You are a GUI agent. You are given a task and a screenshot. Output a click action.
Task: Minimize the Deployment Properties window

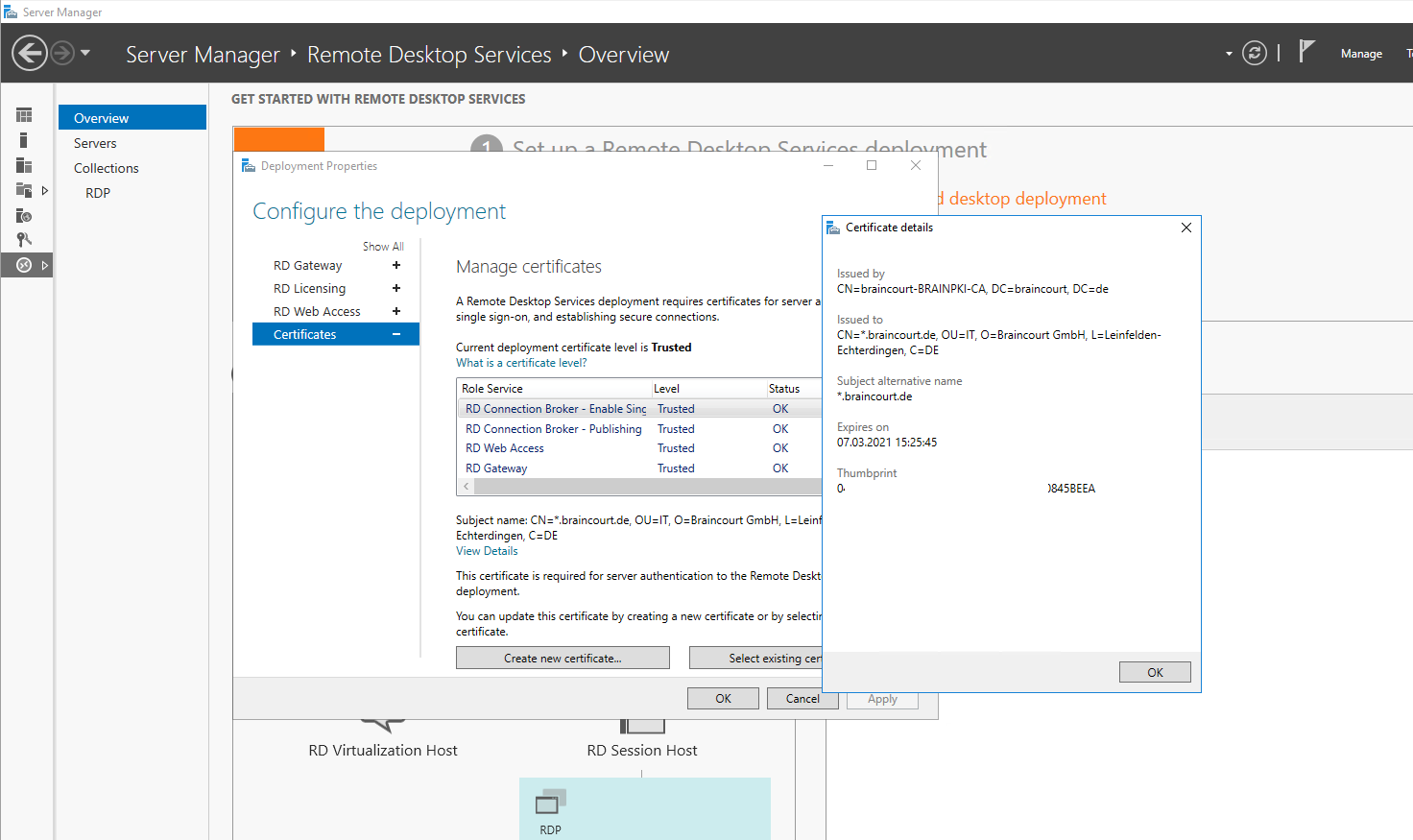point(828,165)
